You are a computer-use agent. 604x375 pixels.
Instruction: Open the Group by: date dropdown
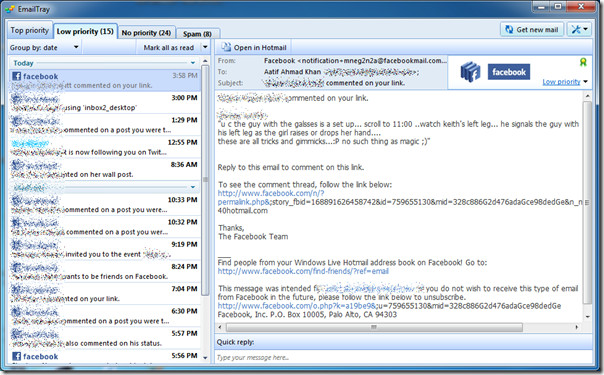tap(44, 48)
